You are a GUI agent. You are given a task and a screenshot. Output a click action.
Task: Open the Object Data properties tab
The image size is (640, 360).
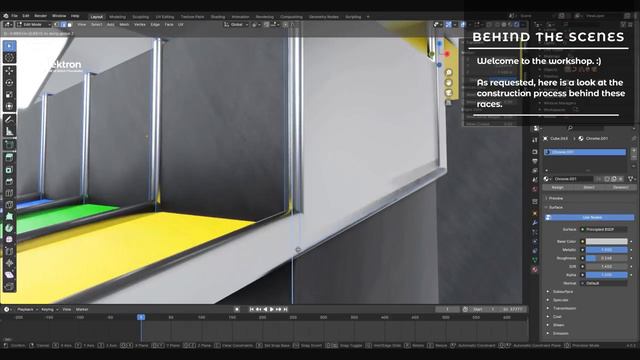[x=535, y=260]
